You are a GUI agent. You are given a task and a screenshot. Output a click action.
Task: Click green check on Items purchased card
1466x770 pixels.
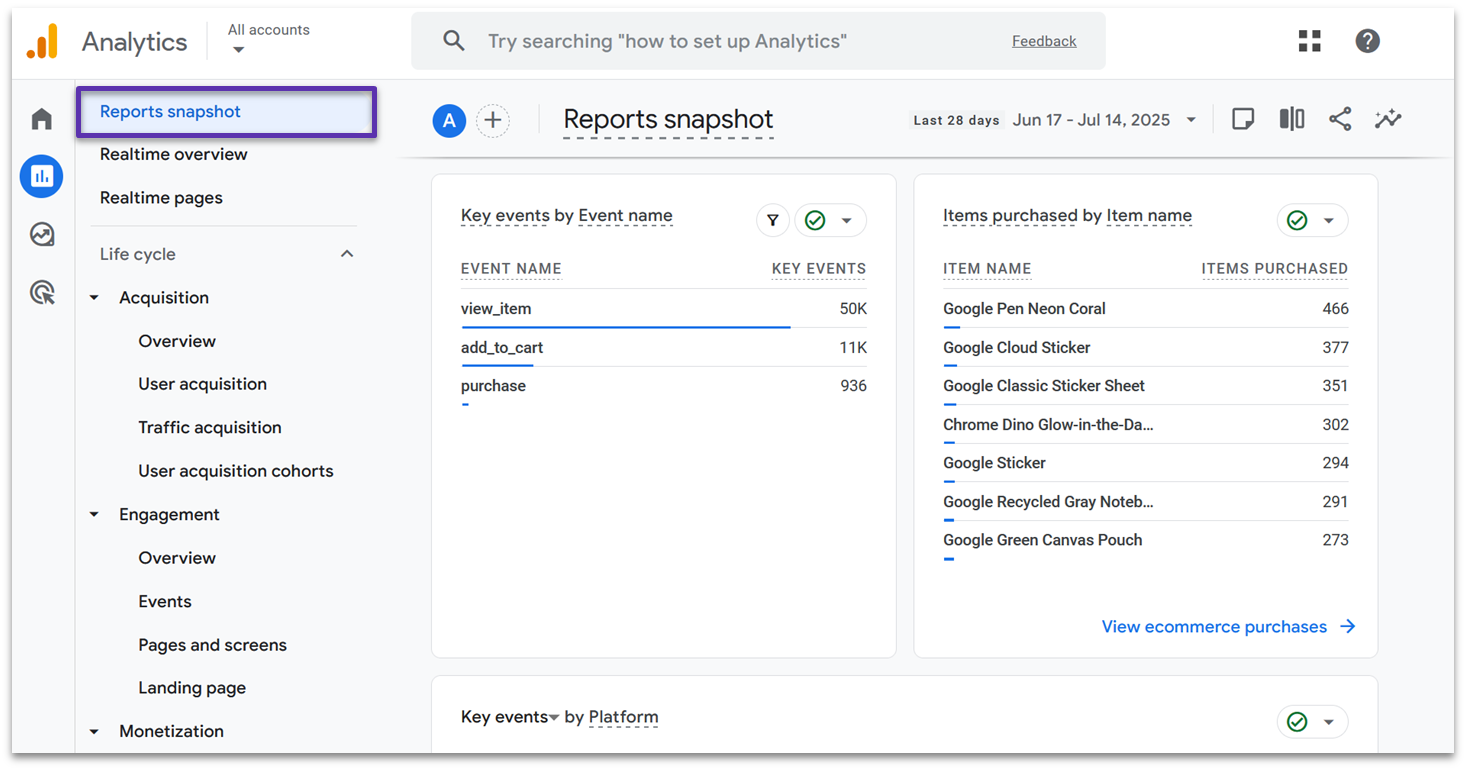(1297, 220)
